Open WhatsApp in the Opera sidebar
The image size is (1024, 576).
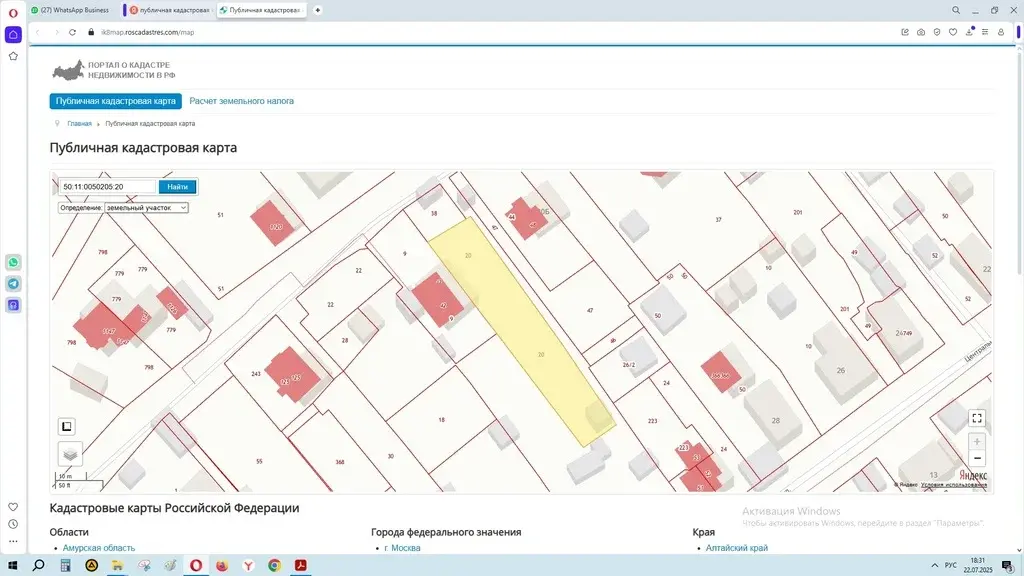[13, 262]
